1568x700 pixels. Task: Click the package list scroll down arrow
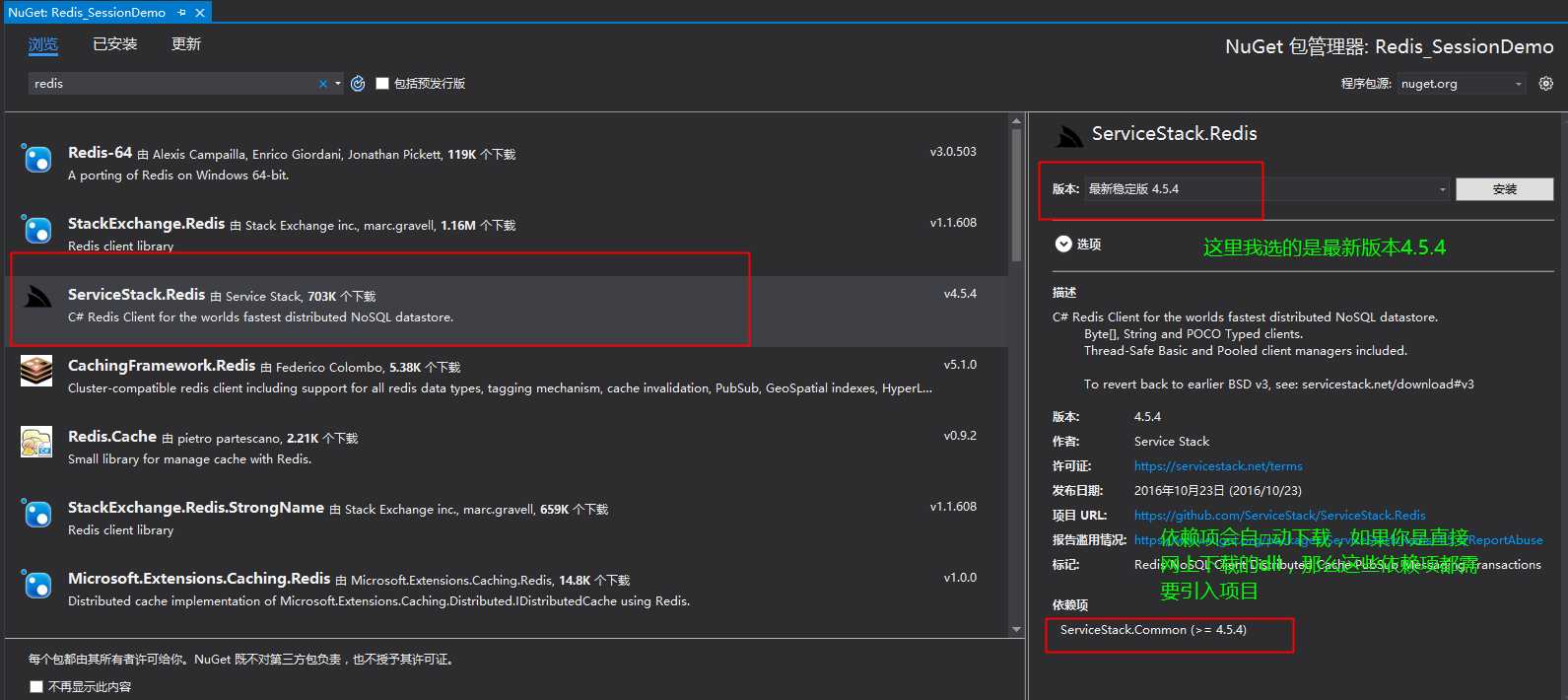pyautogui.click(x=1016, y=629)
